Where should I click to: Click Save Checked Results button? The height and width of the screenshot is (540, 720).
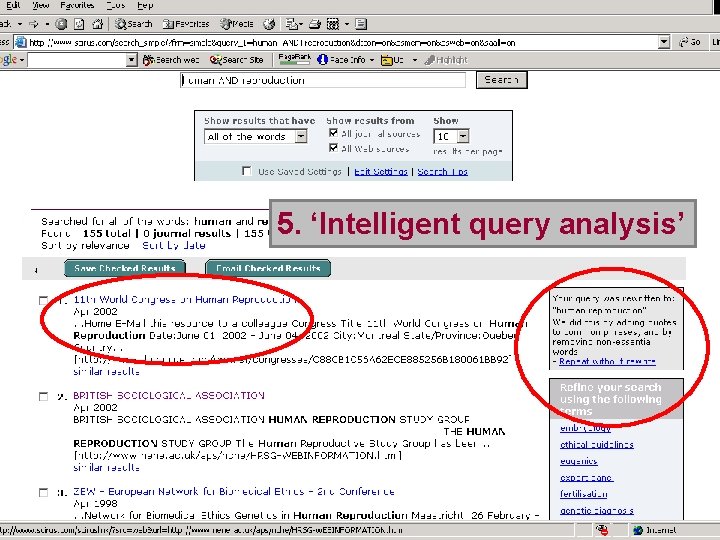tap(124, 268)
